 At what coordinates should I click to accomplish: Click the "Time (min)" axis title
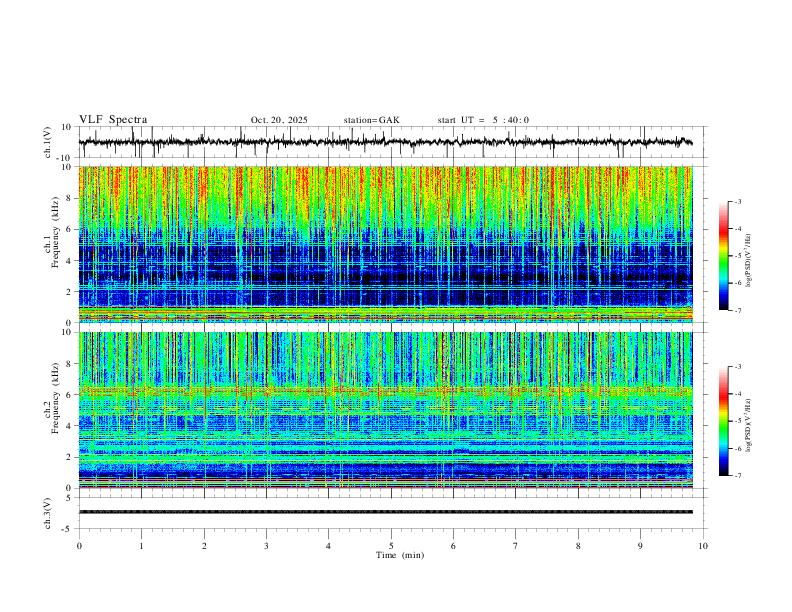point(400,555)
